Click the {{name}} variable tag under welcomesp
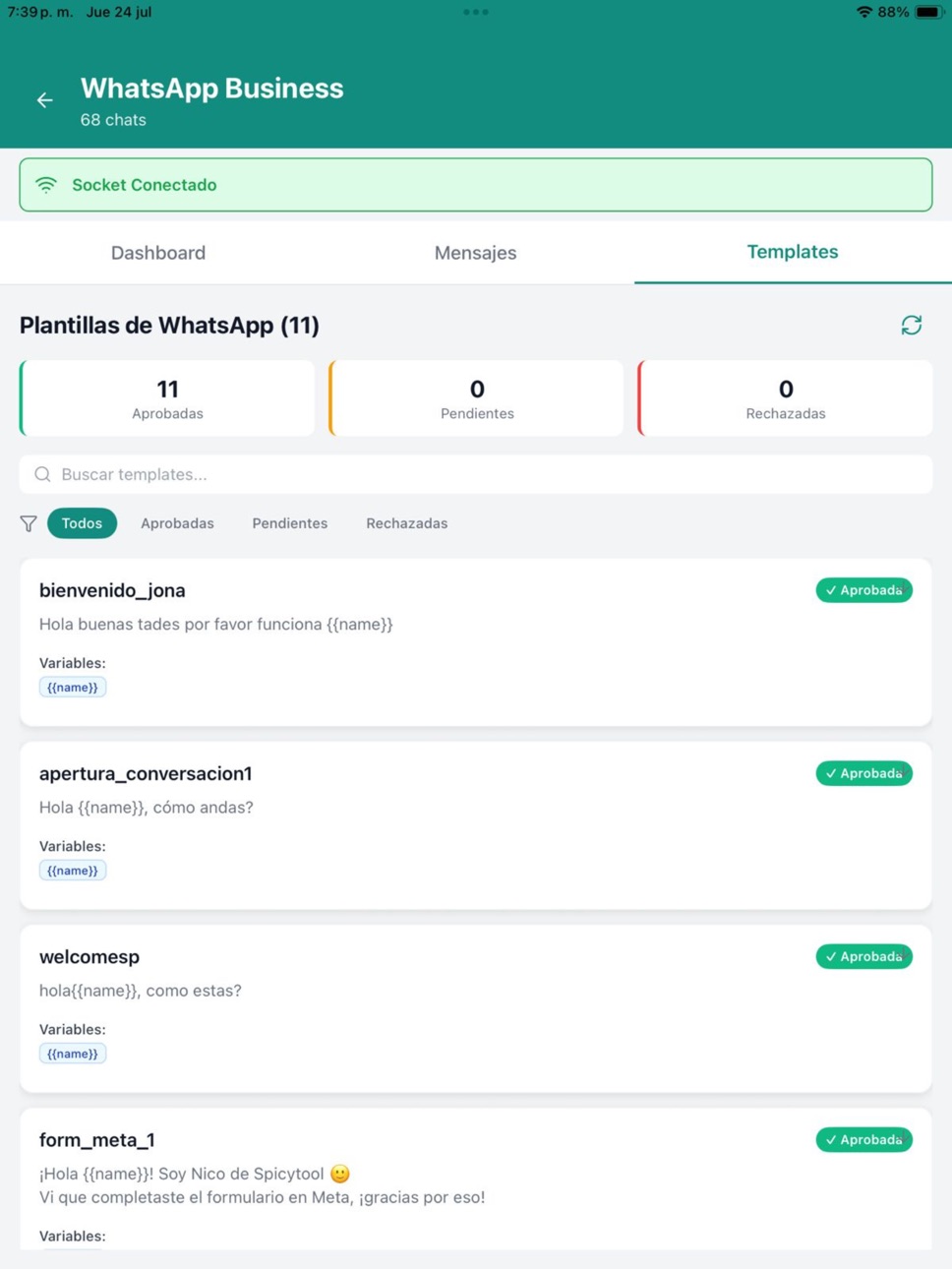Viewport: 952px width, 1269px height. (x=73, y=1054)
